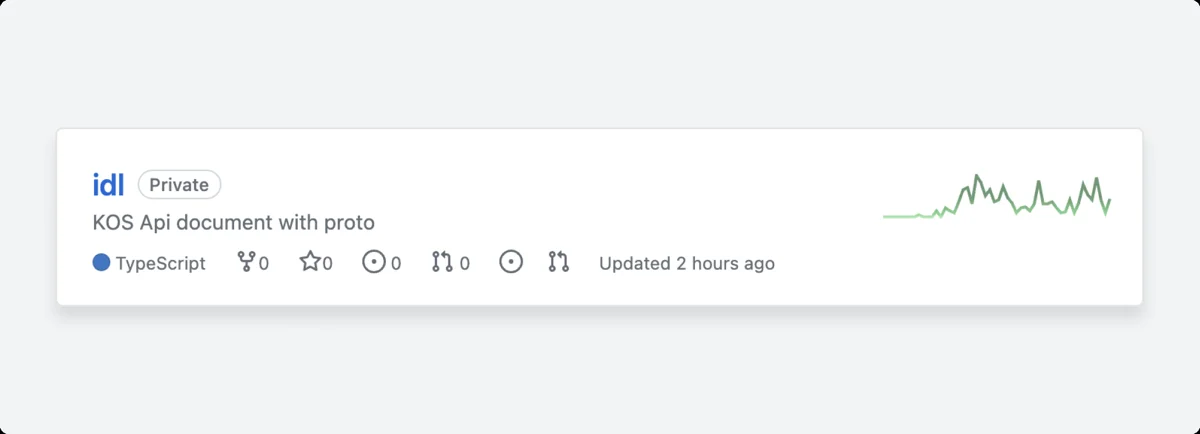
Task: Click the TypeScript language label
Action: pyautogui.click(x=161, y=264)
